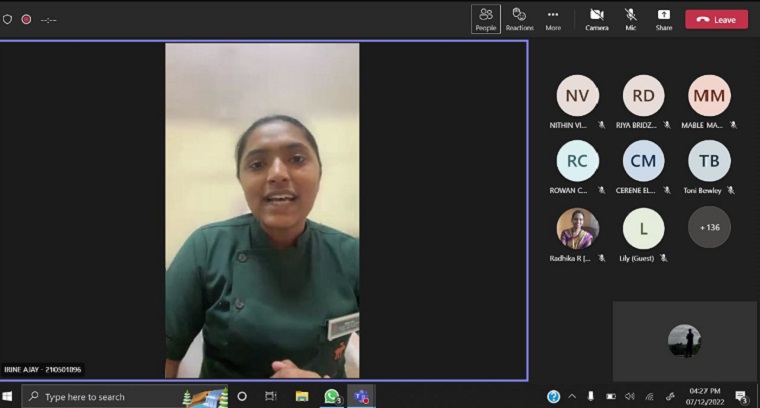760x408 pixels.
Task: Open Task View on the taskbar
Action: click(x=271, y=396)
